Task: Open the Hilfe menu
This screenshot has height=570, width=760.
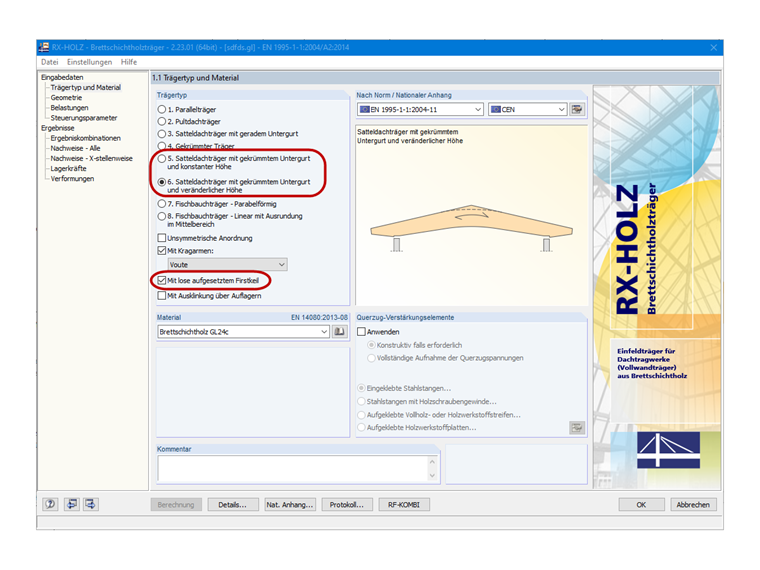Action: (x=129, y=62)
